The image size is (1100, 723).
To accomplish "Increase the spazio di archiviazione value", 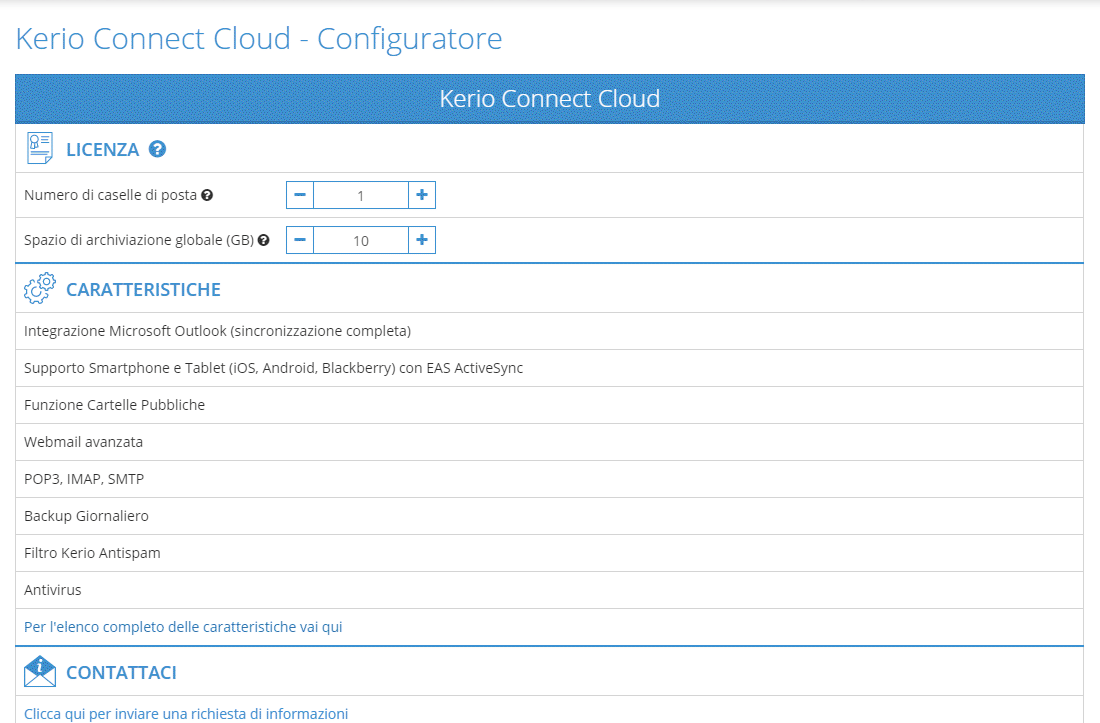I will [422, 240].
